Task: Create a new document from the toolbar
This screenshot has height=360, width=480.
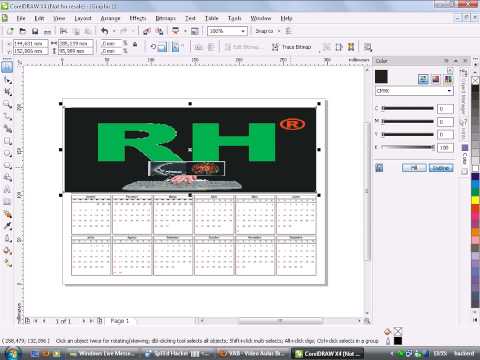Action: coord(10,31)
